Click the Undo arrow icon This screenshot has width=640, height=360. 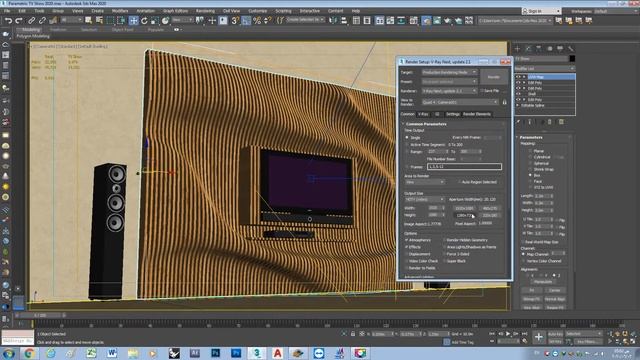8,20
